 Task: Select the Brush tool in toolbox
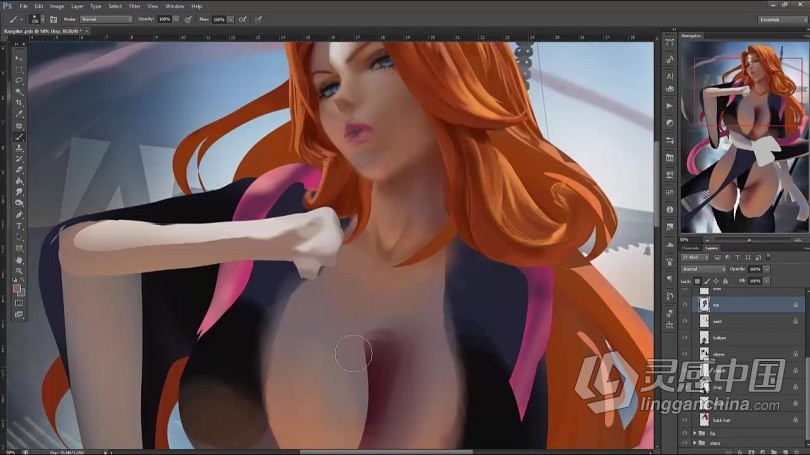click(19, 137)
